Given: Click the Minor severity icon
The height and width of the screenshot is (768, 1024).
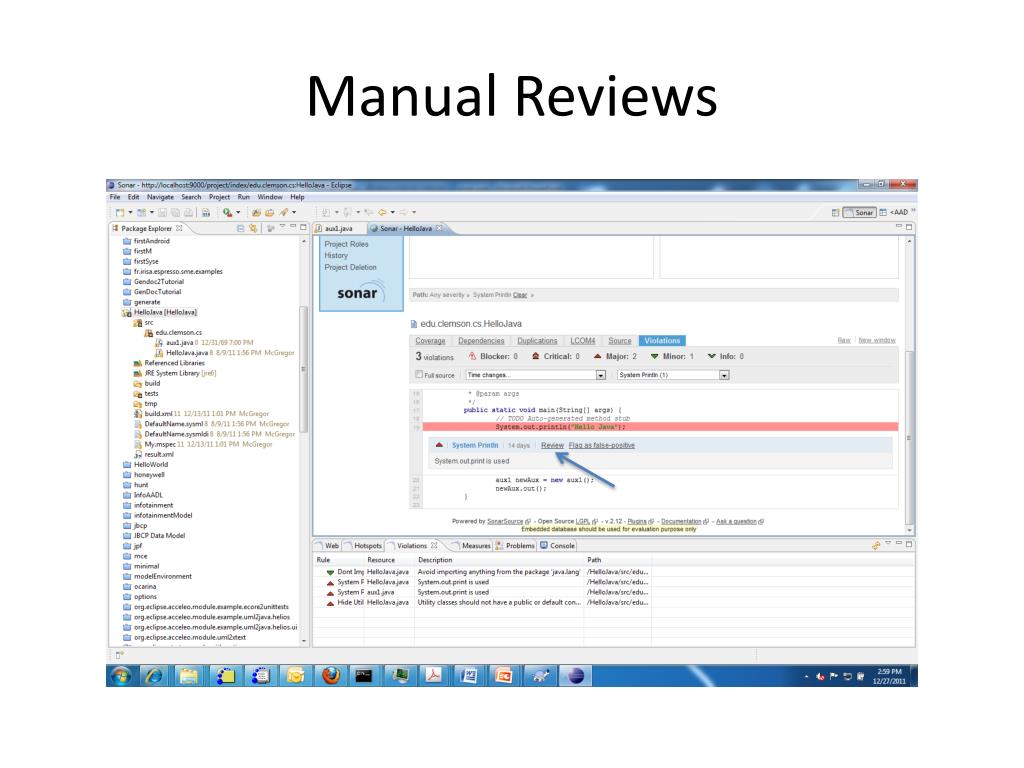Looking at the screenshot, I should pyautogui.click(x=654, y=357).
